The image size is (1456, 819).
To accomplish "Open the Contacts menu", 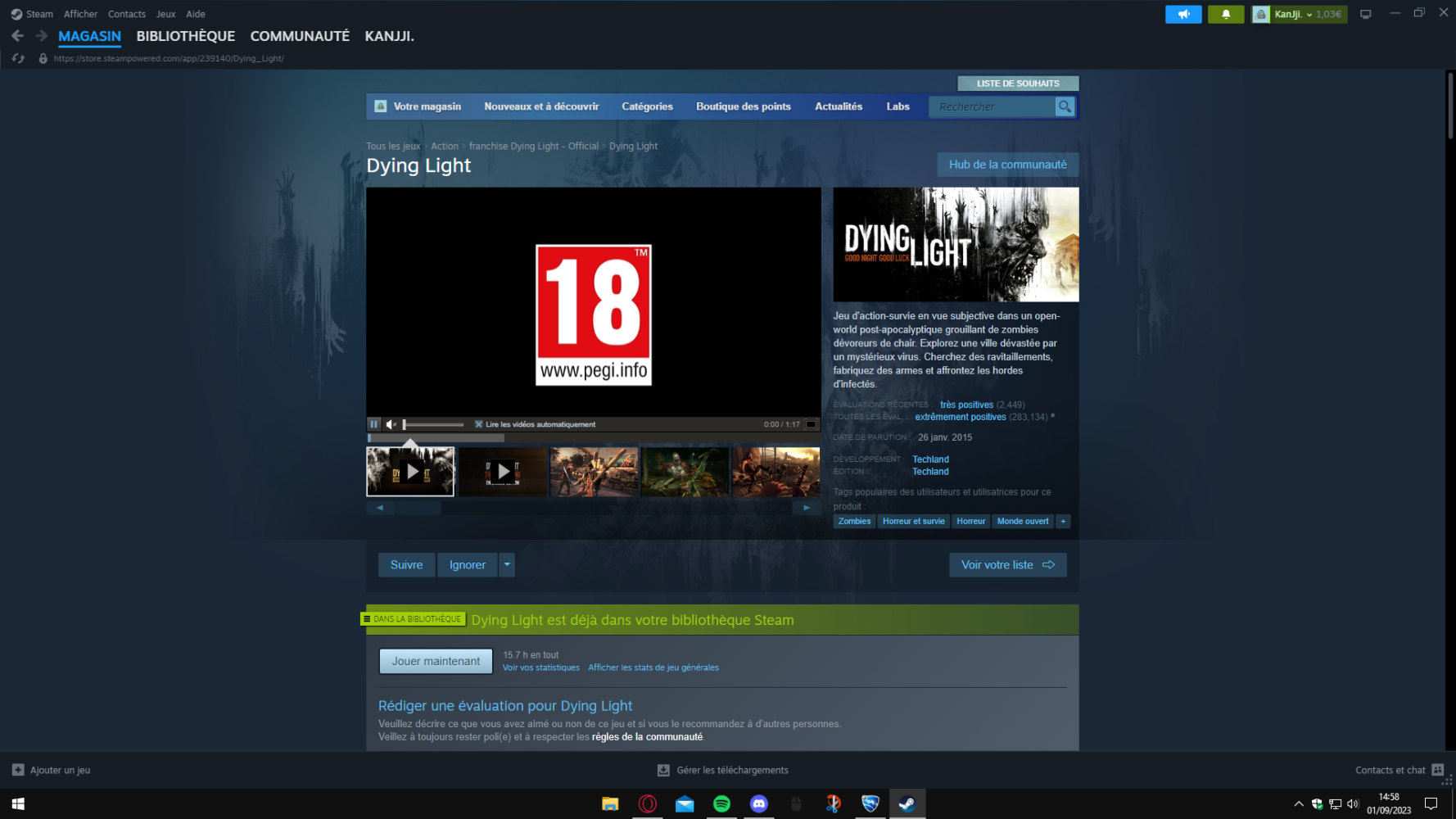I will [127, 14].
